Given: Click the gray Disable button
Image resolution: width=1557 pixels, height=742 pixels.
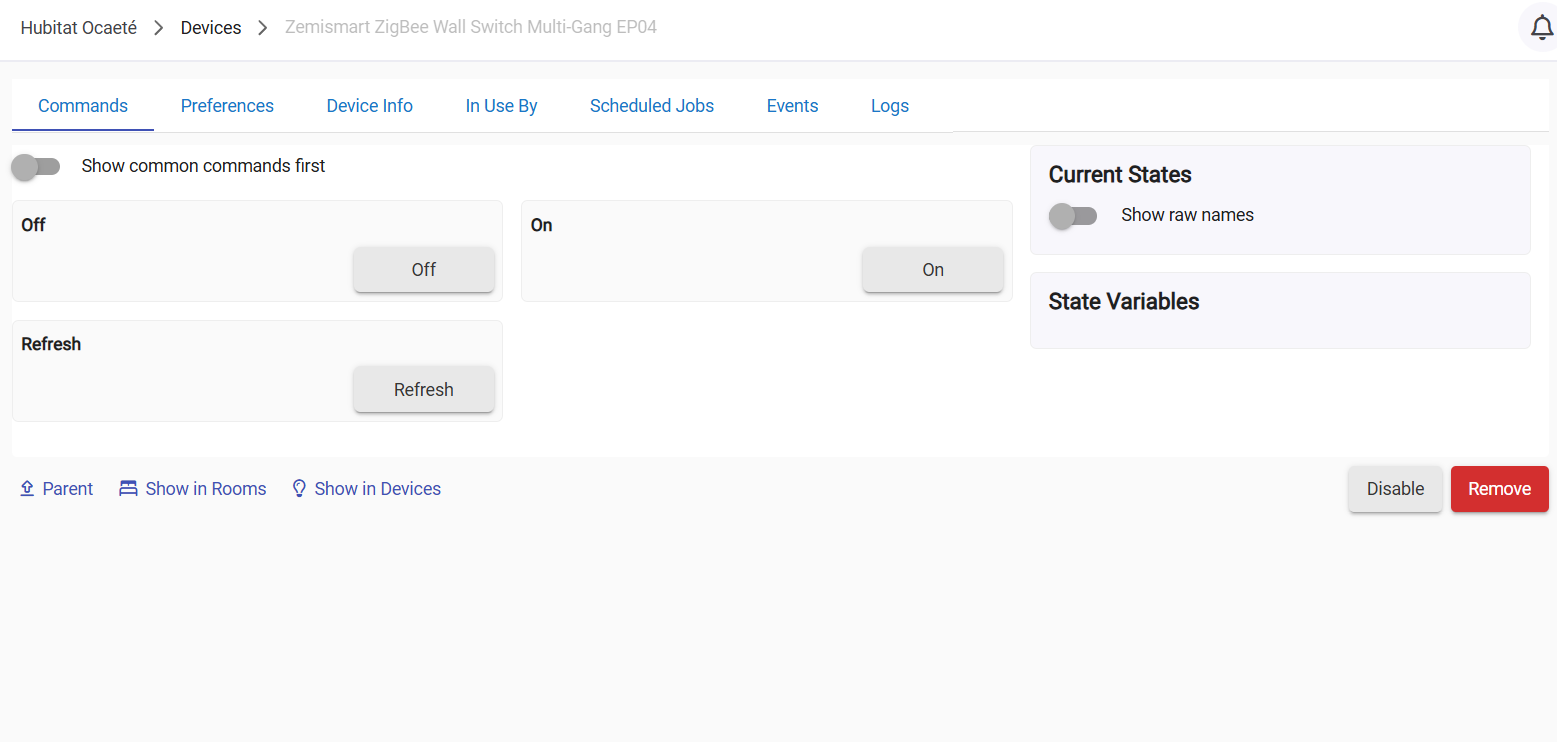Looking at the screenshot, I should [x=1395, y=489].
